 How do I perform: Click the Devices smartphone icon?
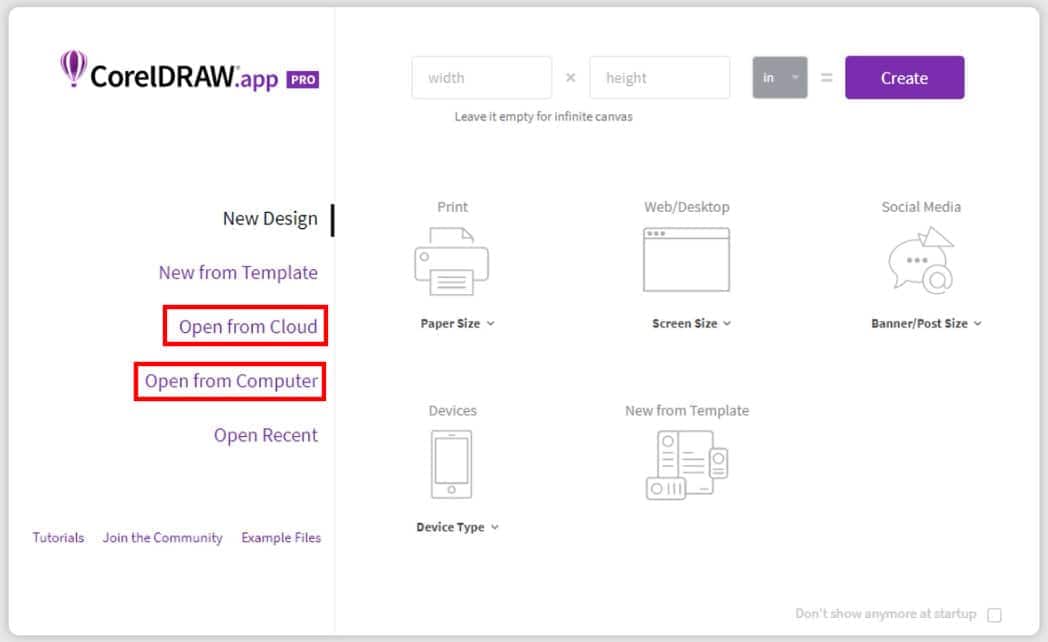click(452, 462)
